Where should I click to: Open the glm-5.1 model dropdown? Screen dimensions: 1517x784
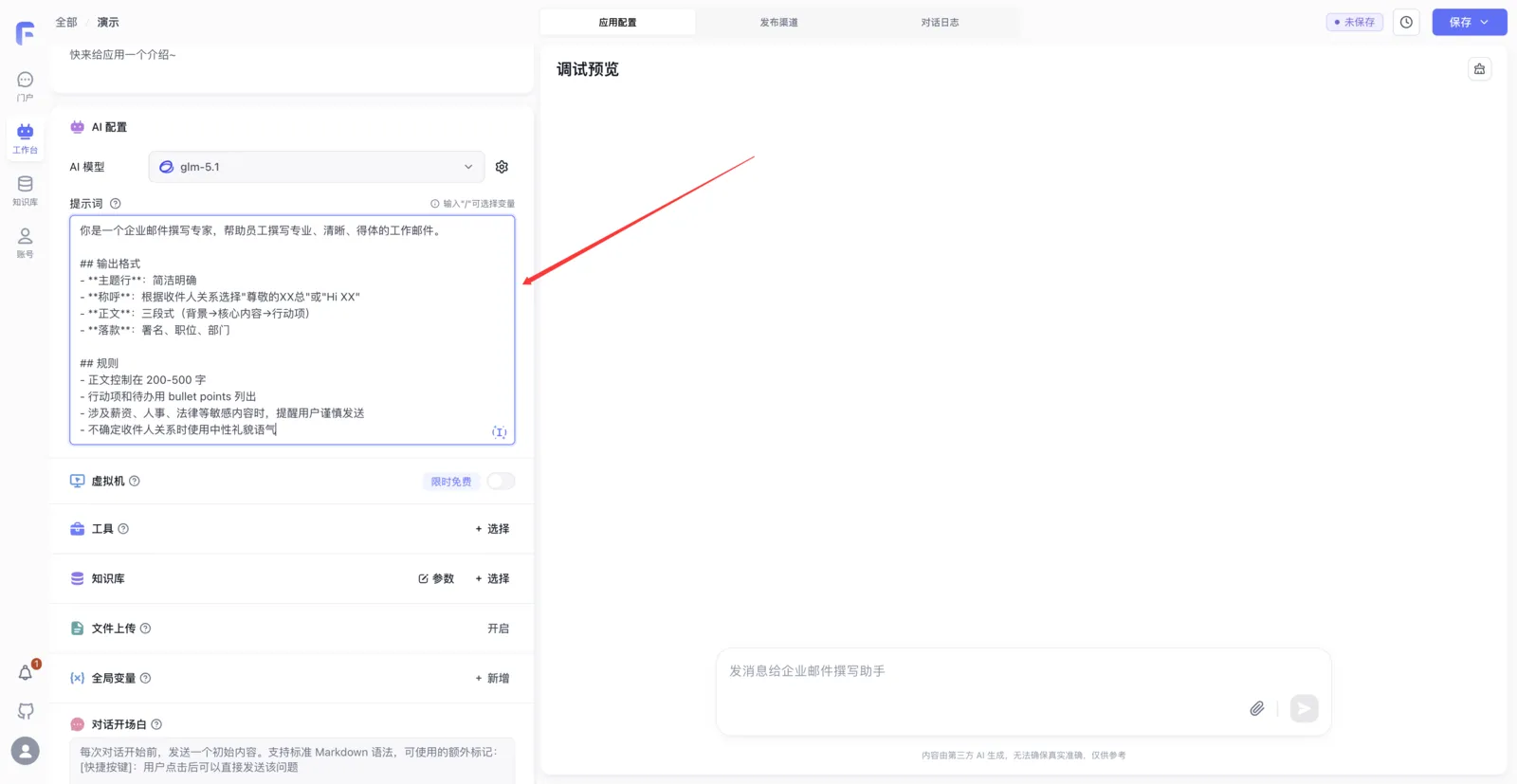(x=317, y=167)
